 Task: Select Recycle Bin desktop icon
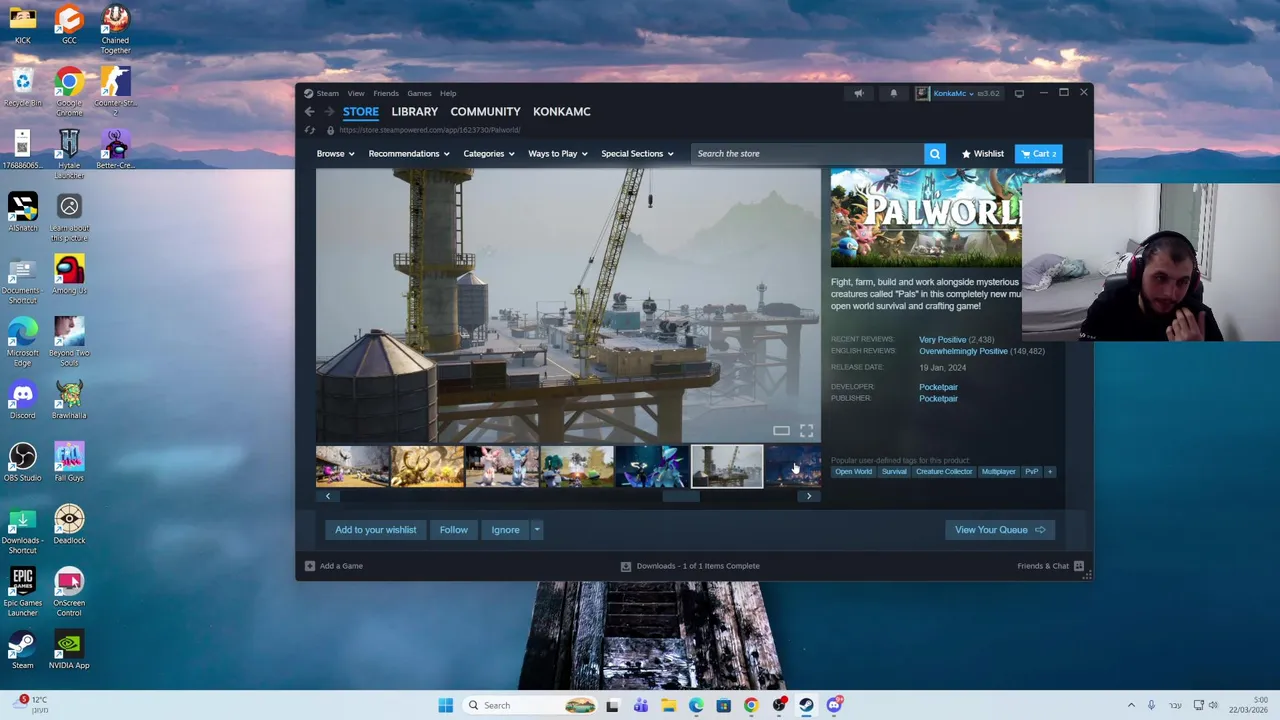[x=22, y=88]
